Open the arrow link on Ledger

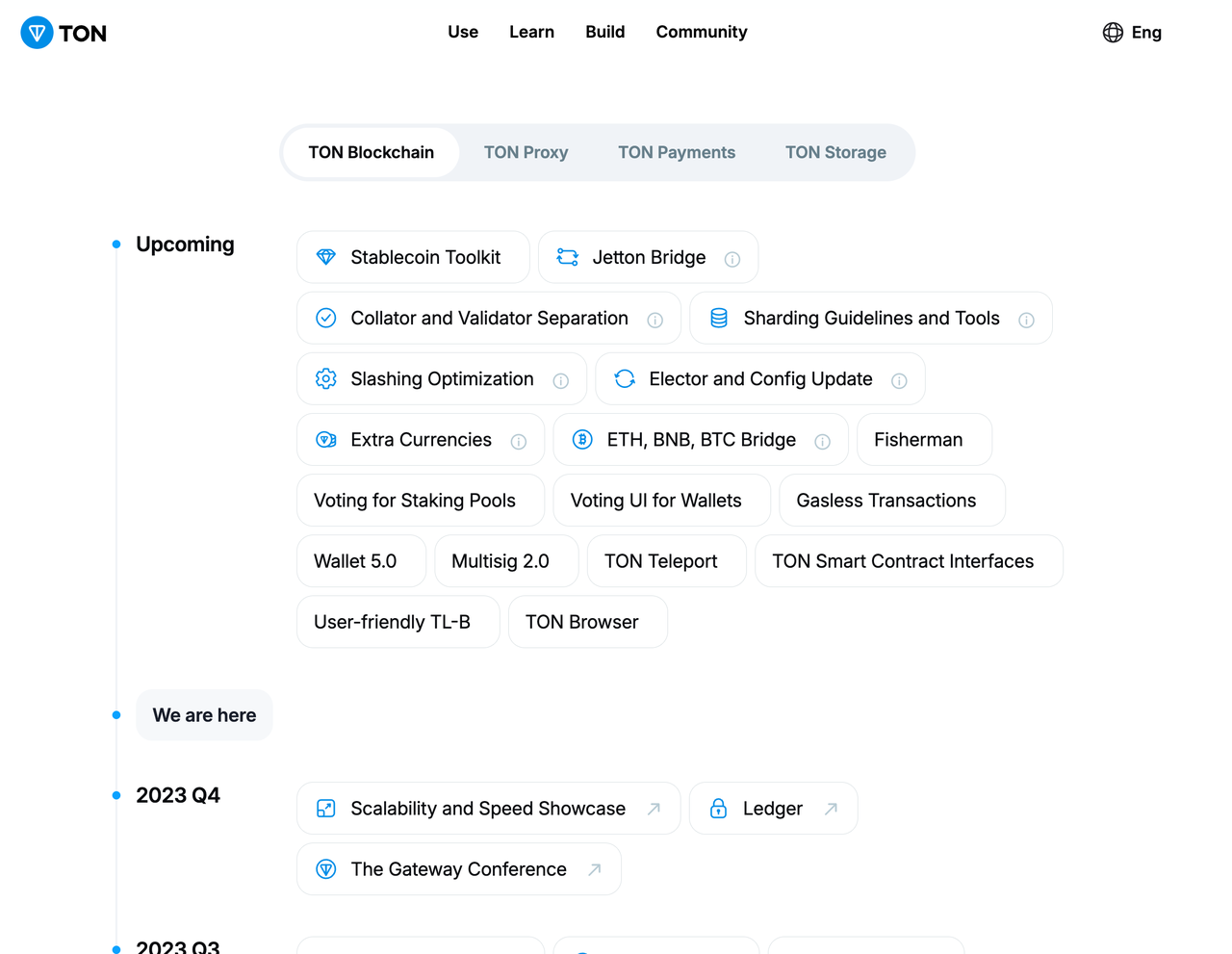click(831, 809)
